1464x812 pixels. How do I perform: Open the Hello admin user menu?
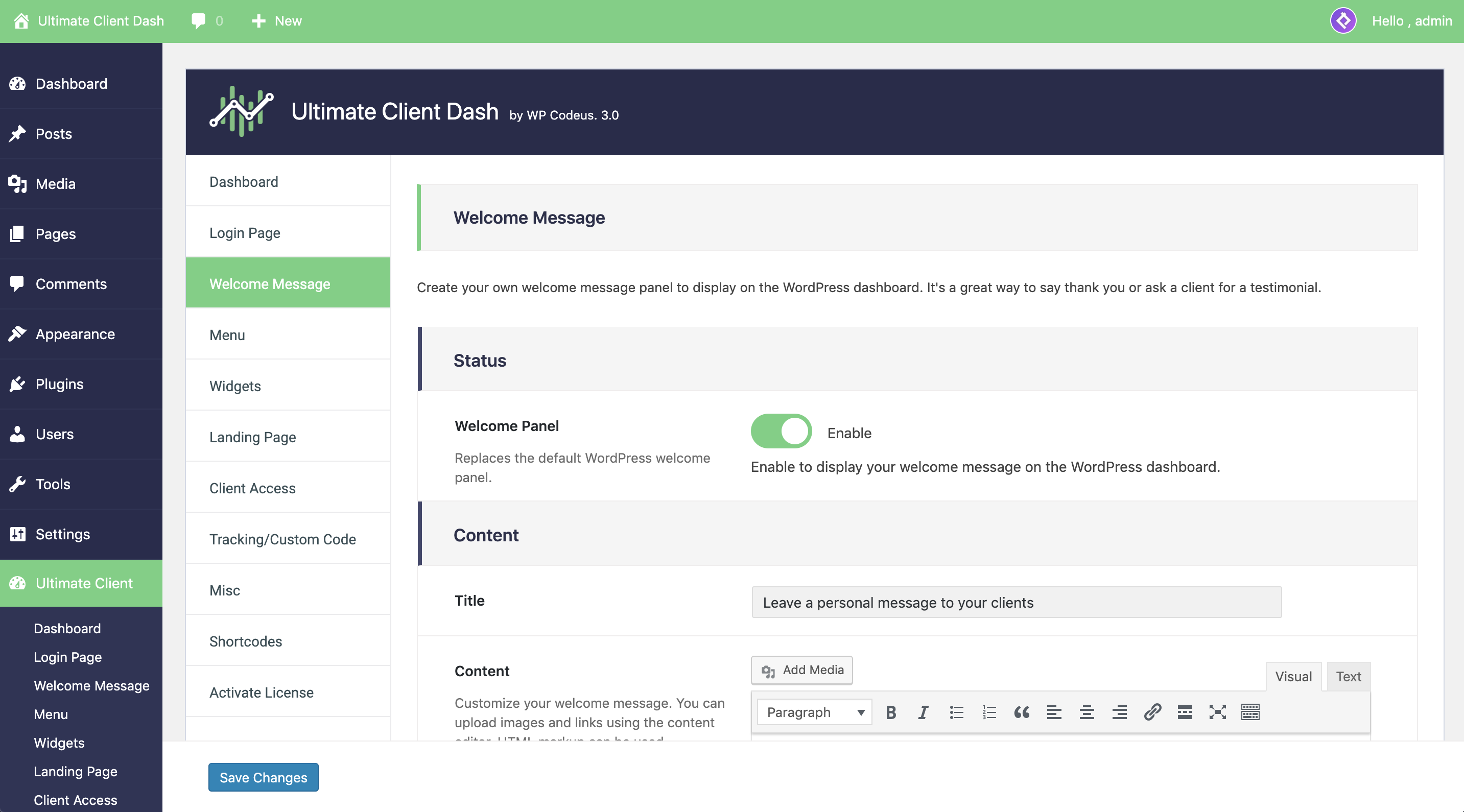click(x=1411, y=21)
